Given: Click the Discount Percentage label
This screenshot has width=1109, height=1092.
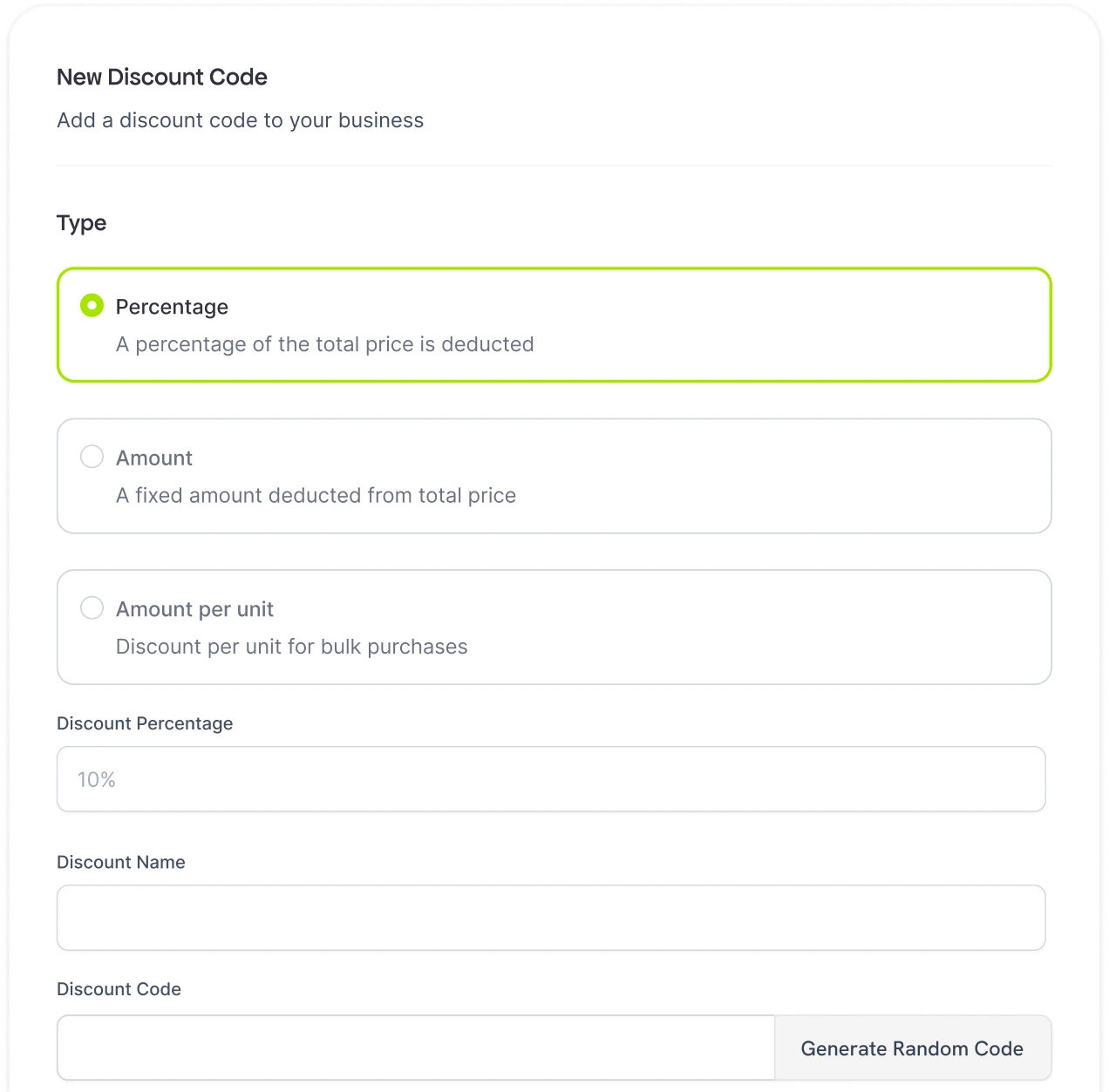Looking at the screenshot, I should point(145,723).
